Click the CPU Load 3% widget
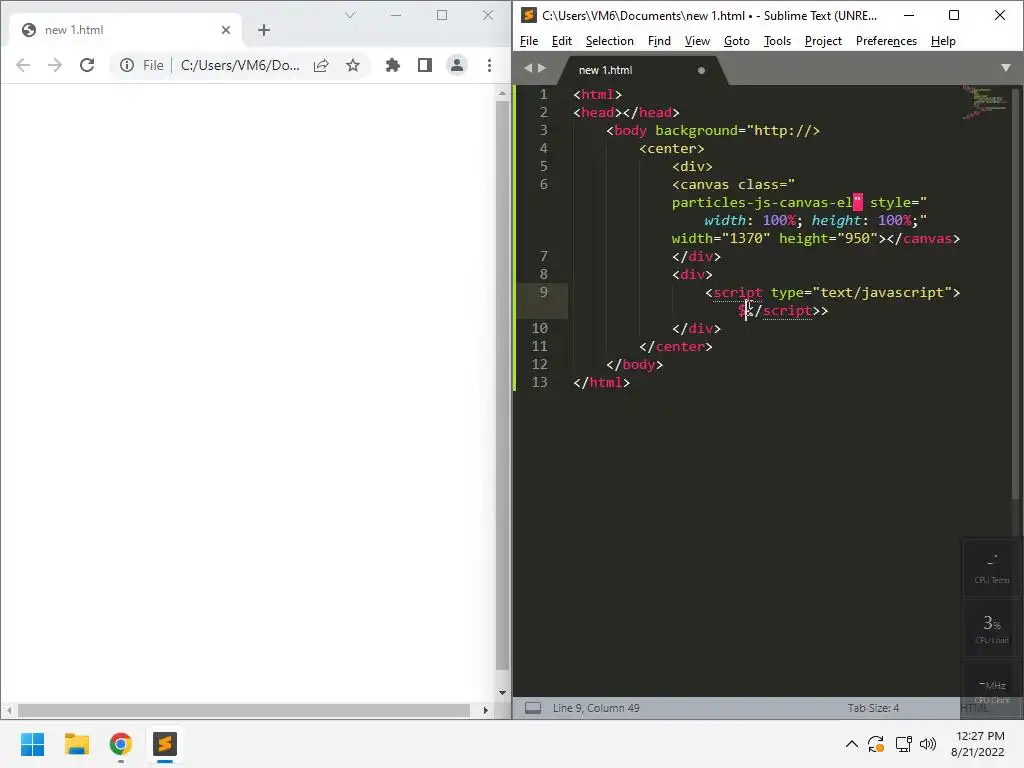This screenshot has width=1024, height=768. pyautogui.click(x=991, y=629)
